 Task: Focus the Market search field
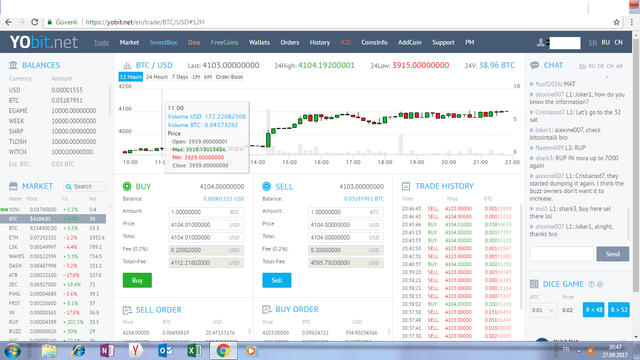85,187
